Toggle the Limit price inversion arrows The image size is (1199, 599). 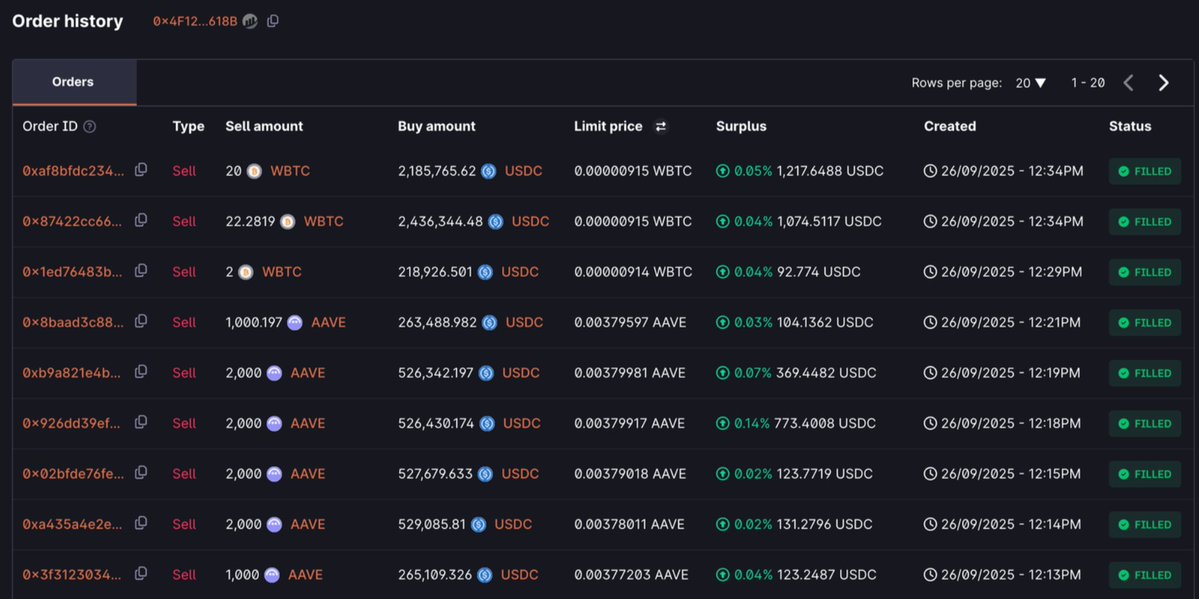point(660,127)
